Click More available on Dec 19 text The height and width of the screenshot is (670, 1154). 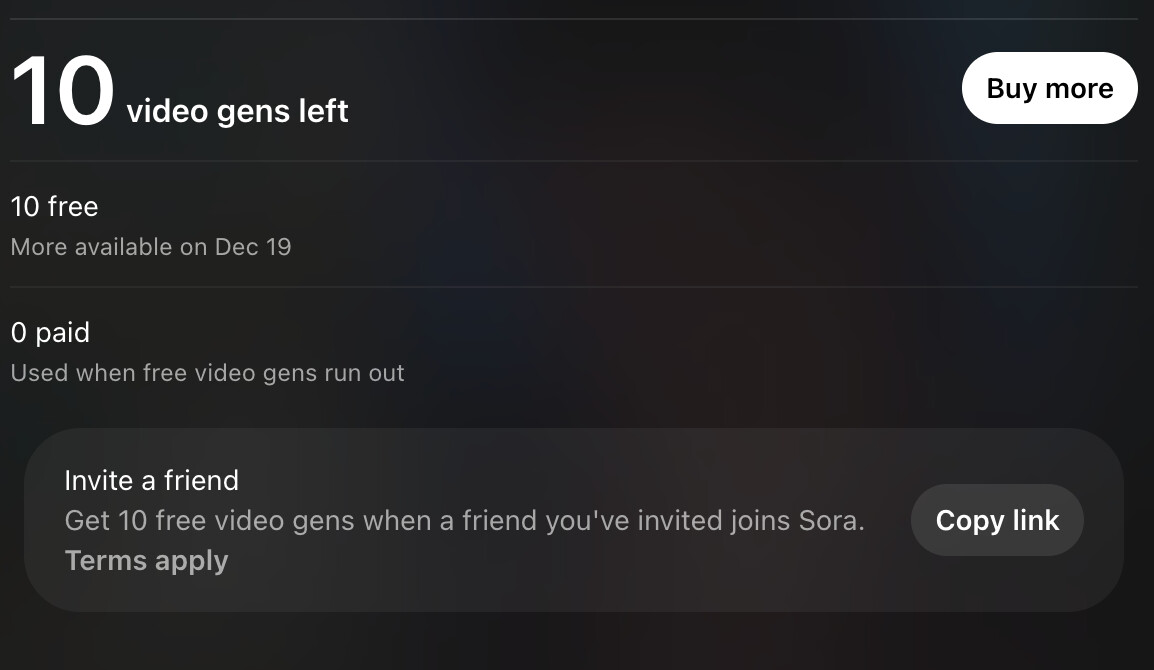click(x=151, y=247)
